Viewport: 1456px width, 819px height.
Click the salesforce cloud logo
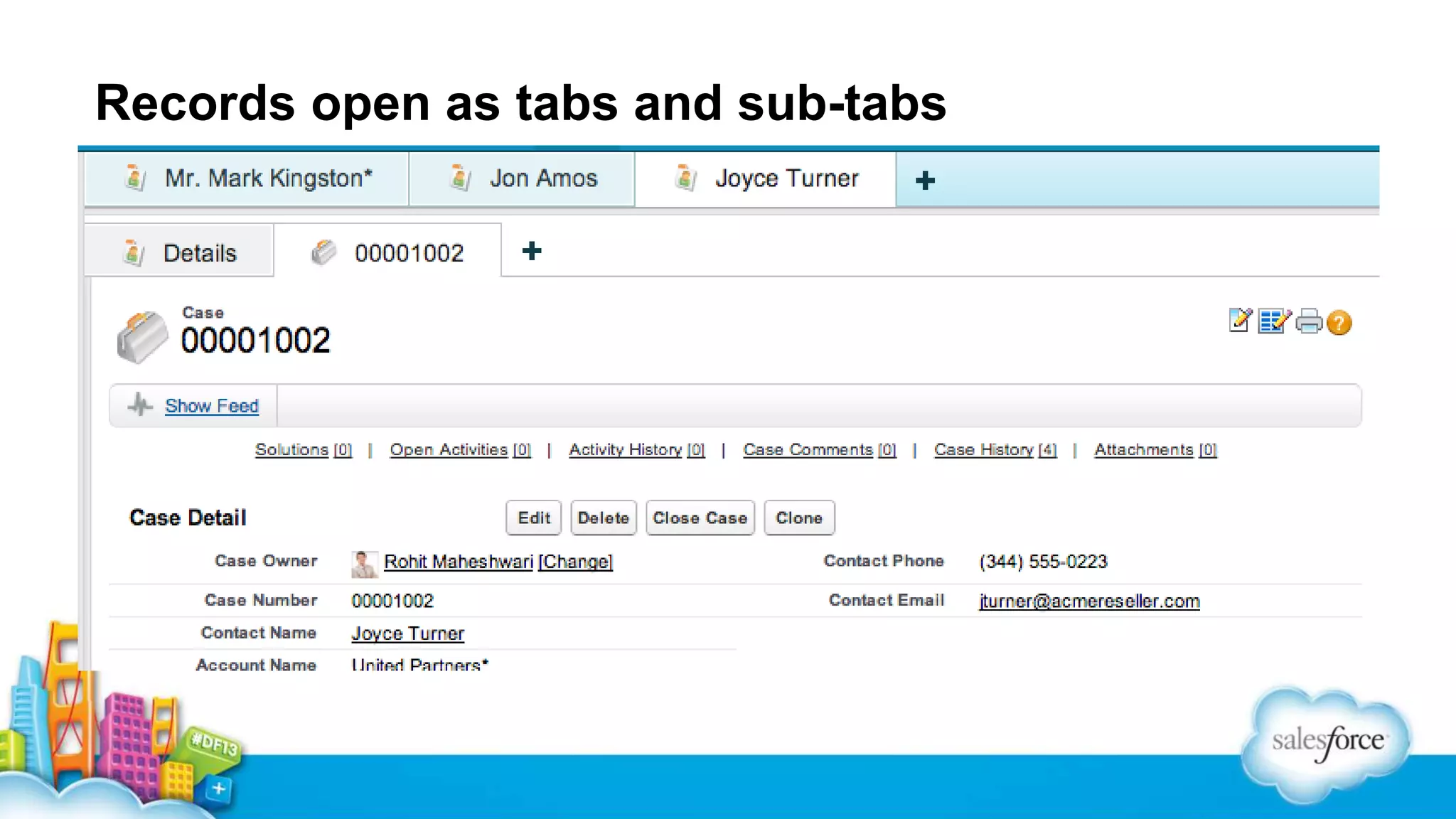[x=1327, y=744]
